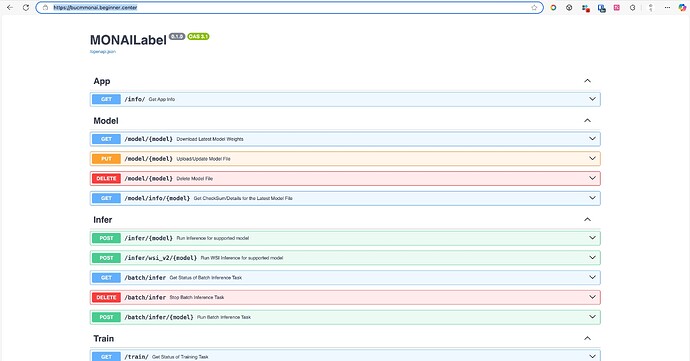Click the DELETE badge for Delete Model File
The height and width of the screenshot is (361, 690).
tap(106, 178)
